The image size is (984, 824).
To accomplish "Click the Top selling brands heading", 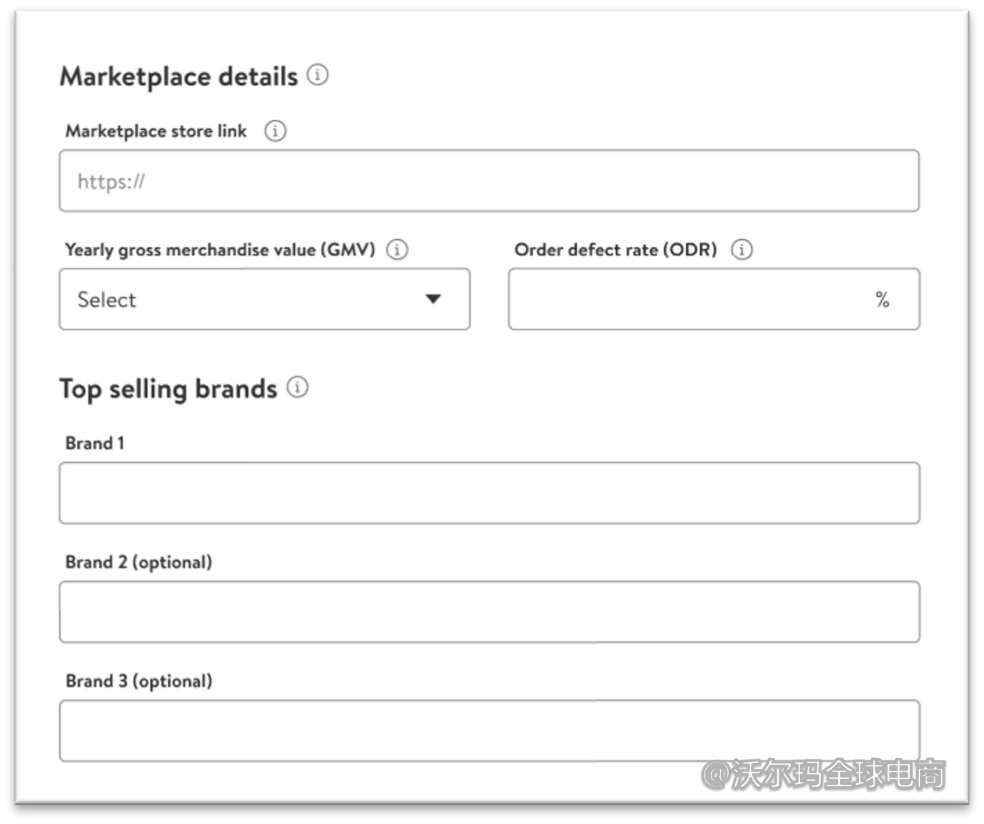I will point(166,389).
